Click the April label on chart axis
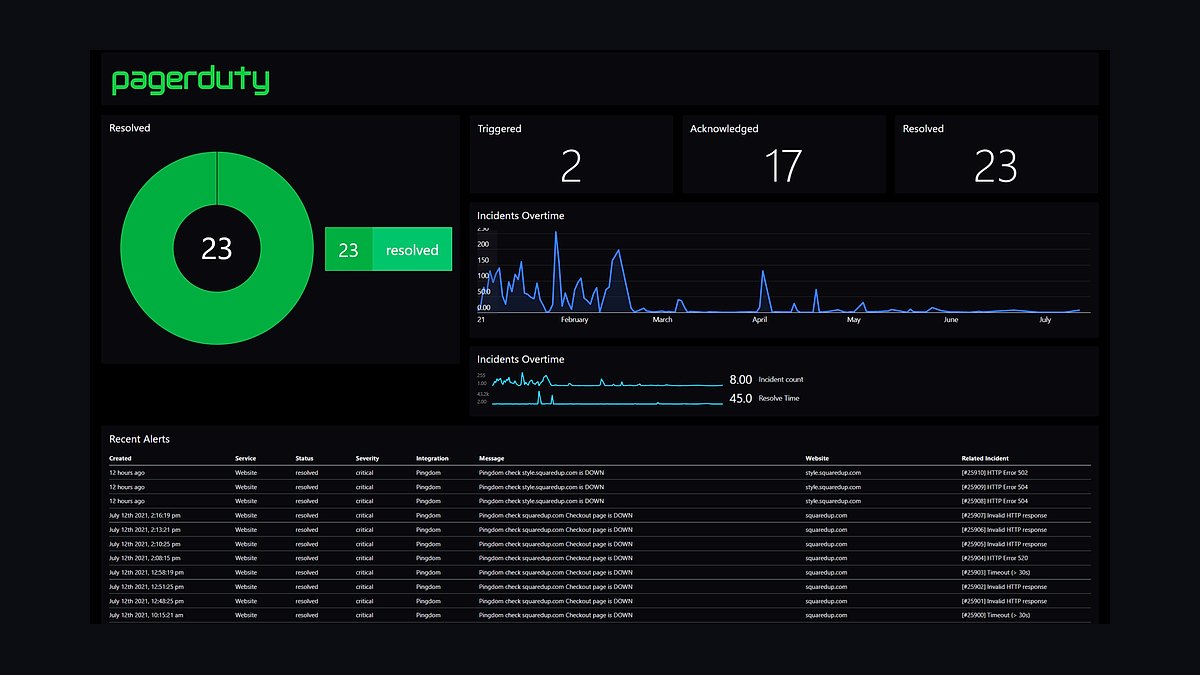 pyautogui.click(x=759, y=320)
